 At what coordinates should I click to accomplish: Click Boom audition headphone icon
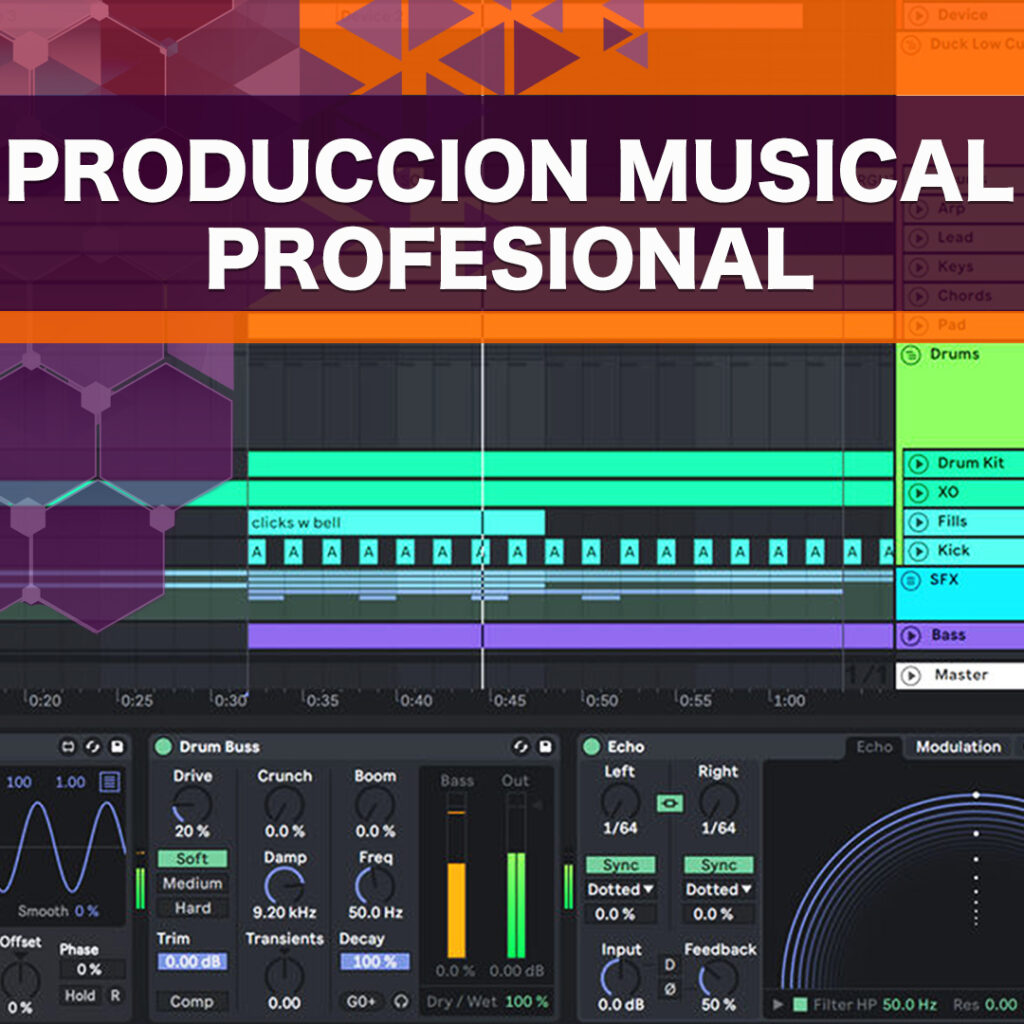click(x=401, y=1001)
